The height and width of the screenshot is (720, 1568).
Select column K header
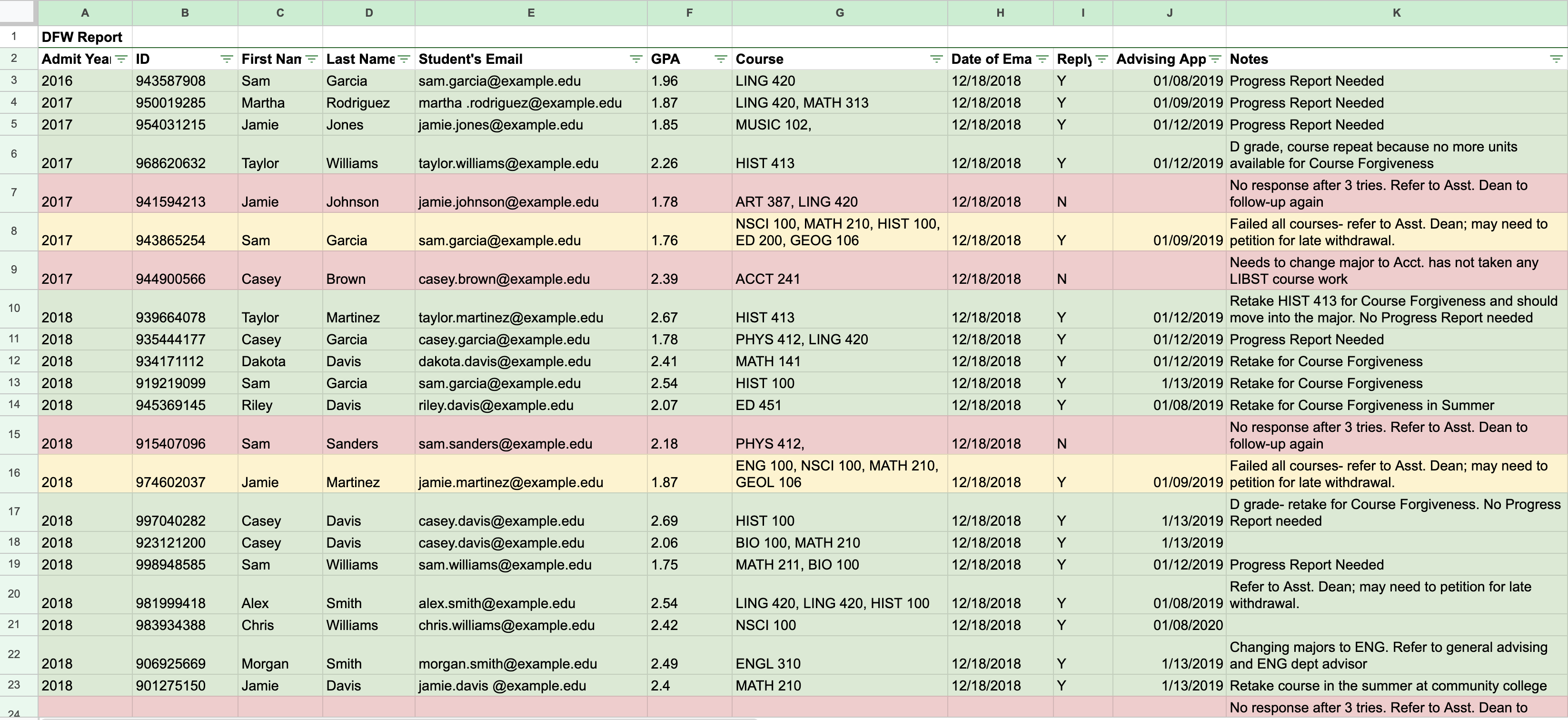point(1396,13)
